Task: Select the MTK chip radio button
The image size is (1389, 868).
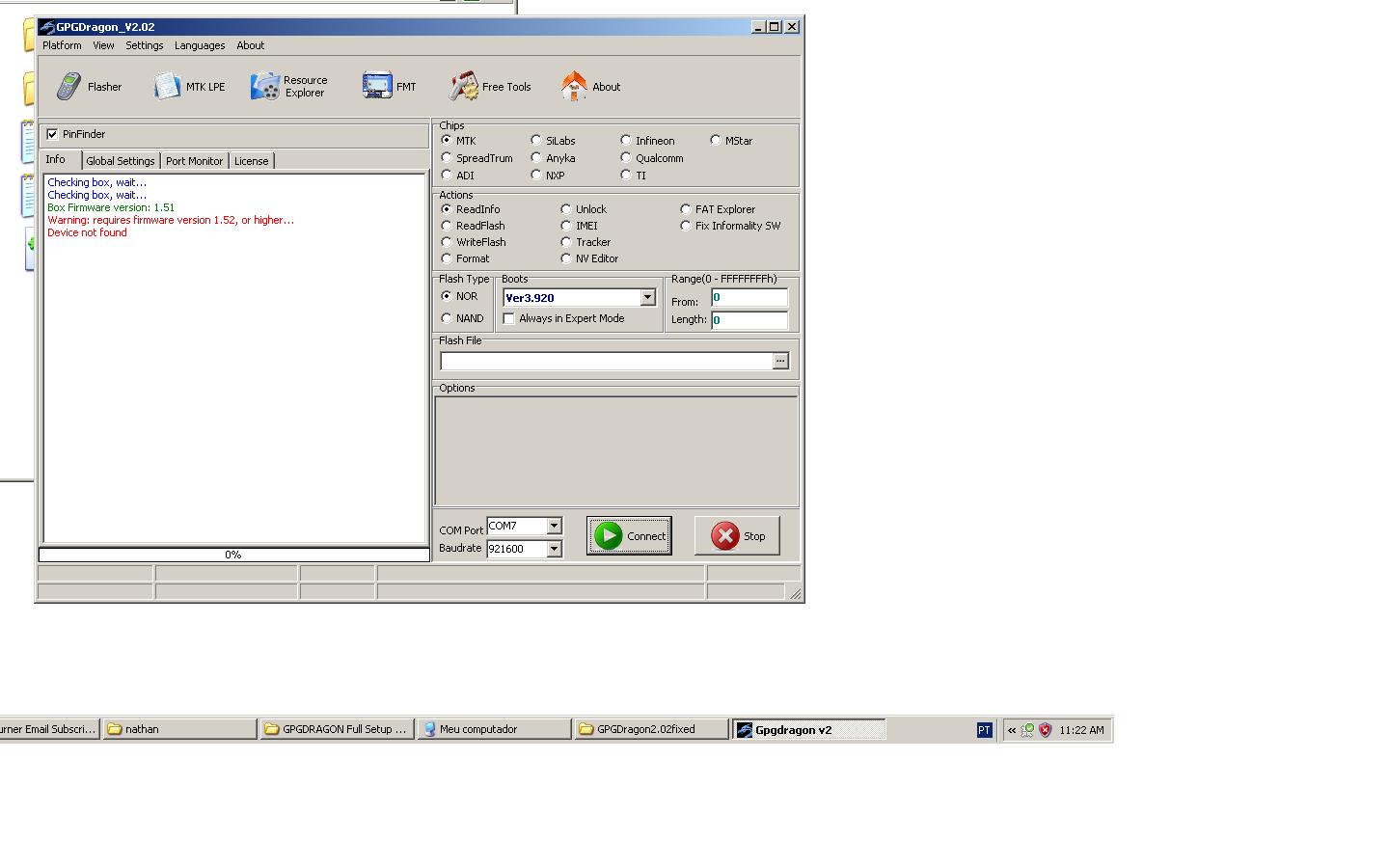Action: point(447,141)
